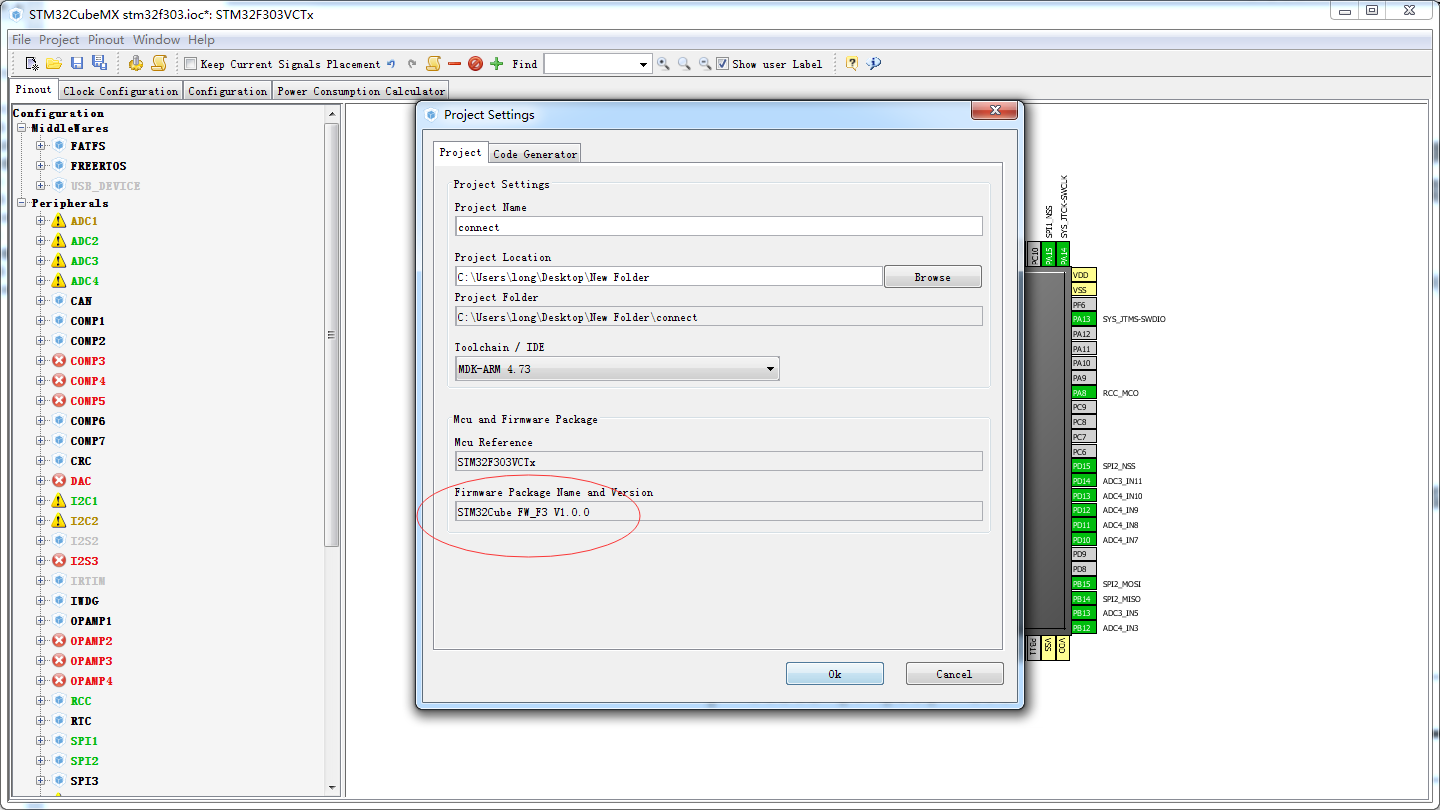Toggle the Show user Label checkbox
This screenshot has width=1440, height=810.
click(x=723, y=64)
